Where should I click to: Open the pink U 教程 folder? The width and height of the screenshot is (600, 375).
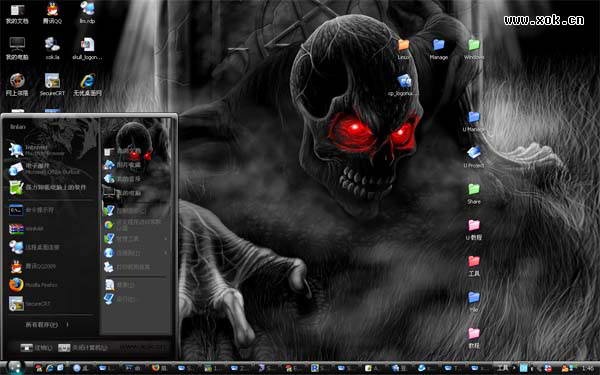[x=474, y=229]
